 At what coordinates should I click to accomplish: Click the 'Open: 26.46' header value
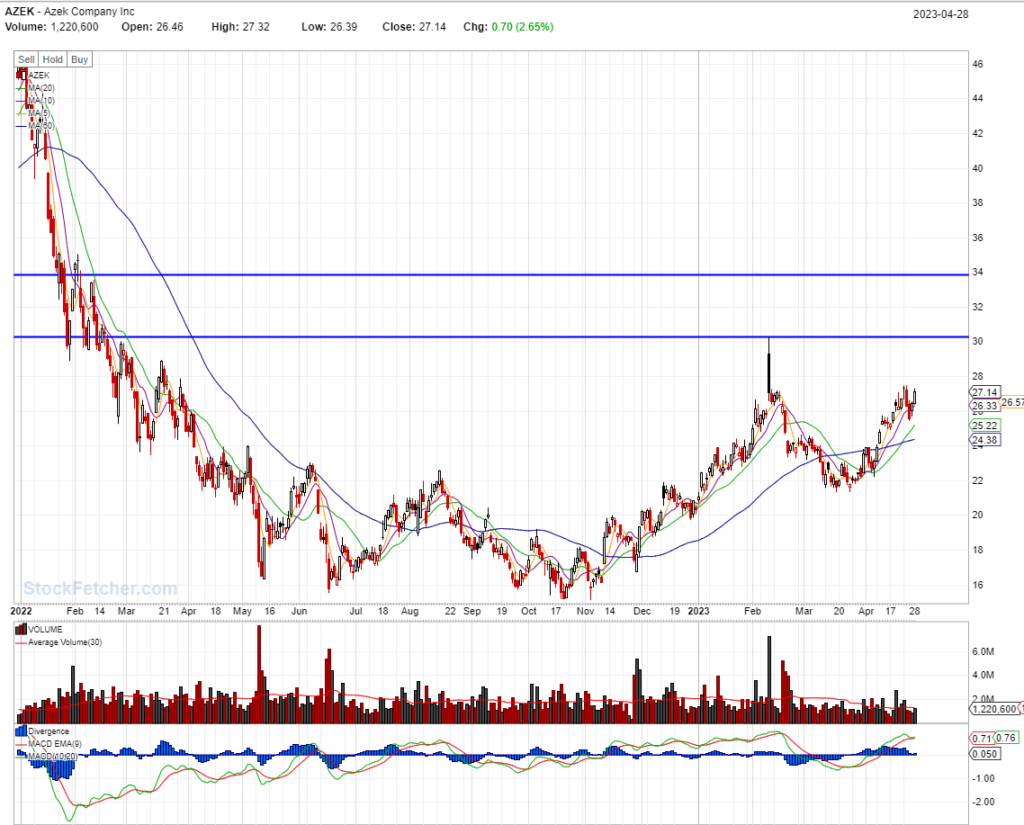pyautogui.click(x=152, y=27)
